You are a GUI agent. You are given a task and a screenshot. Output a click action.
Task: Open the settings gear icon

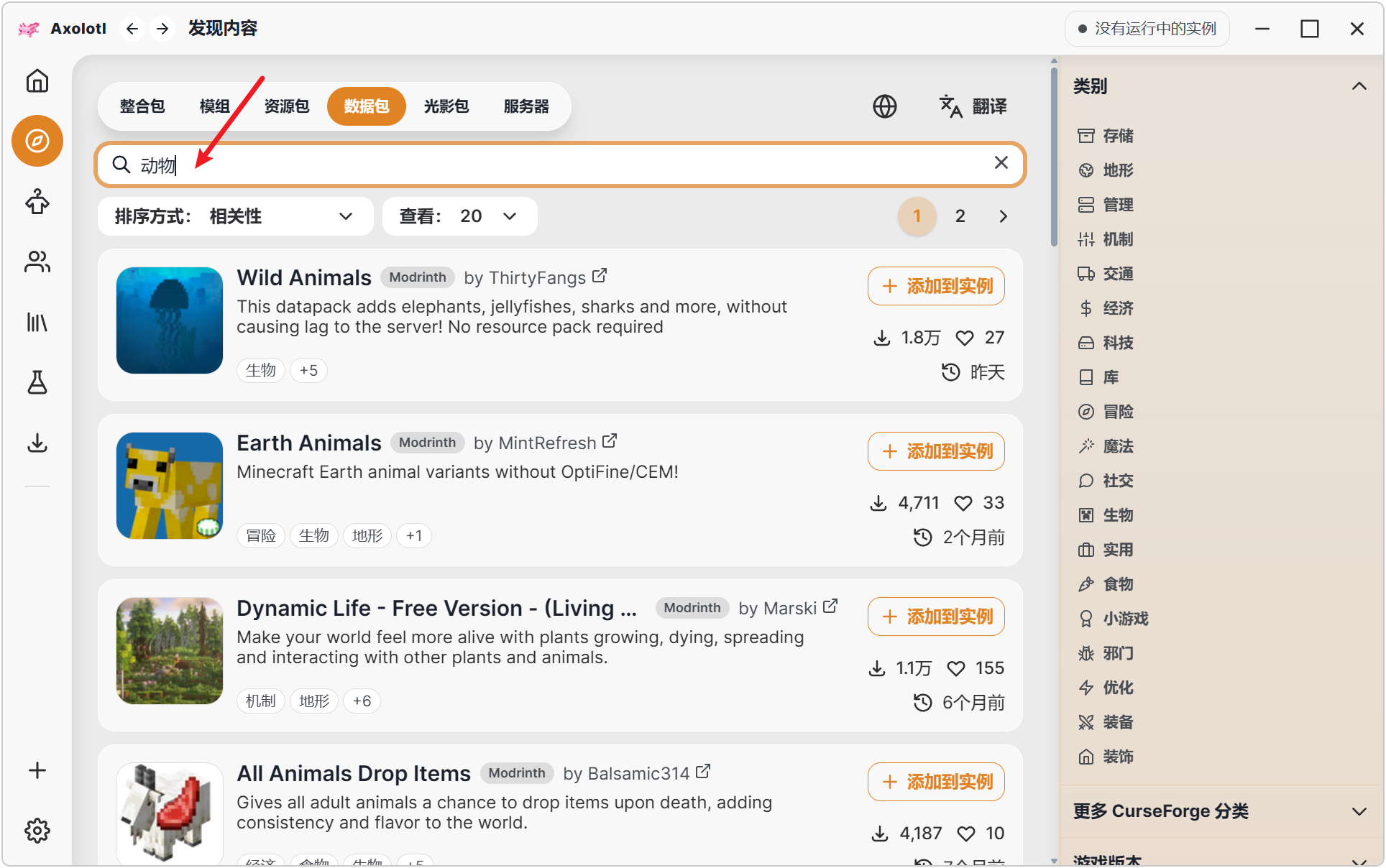(x=37, y=831)
